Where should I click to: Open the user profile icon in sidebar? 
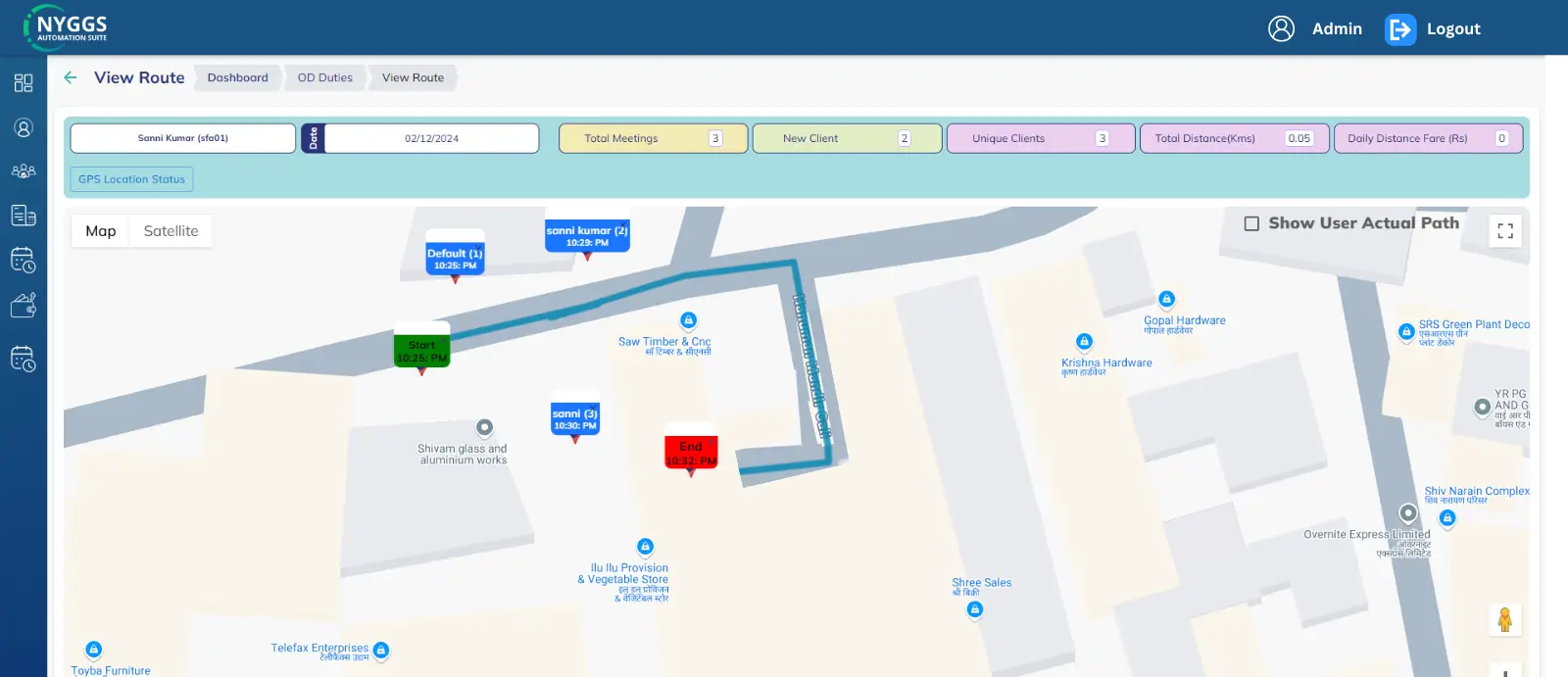(x=24, y=127)
